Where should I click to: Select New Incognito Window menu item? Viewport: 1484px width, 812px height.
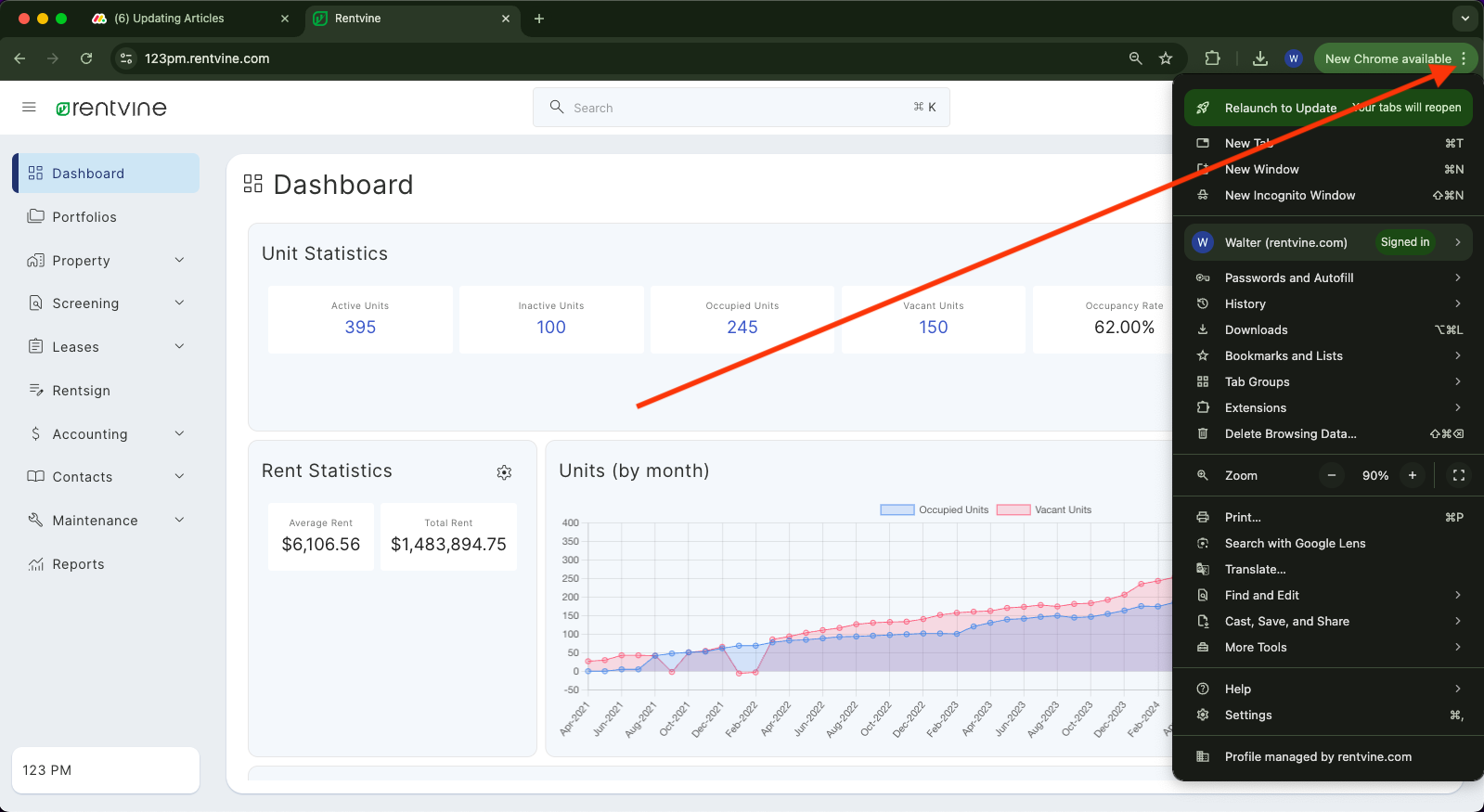pyautogui.click(x=1289, y=195)
